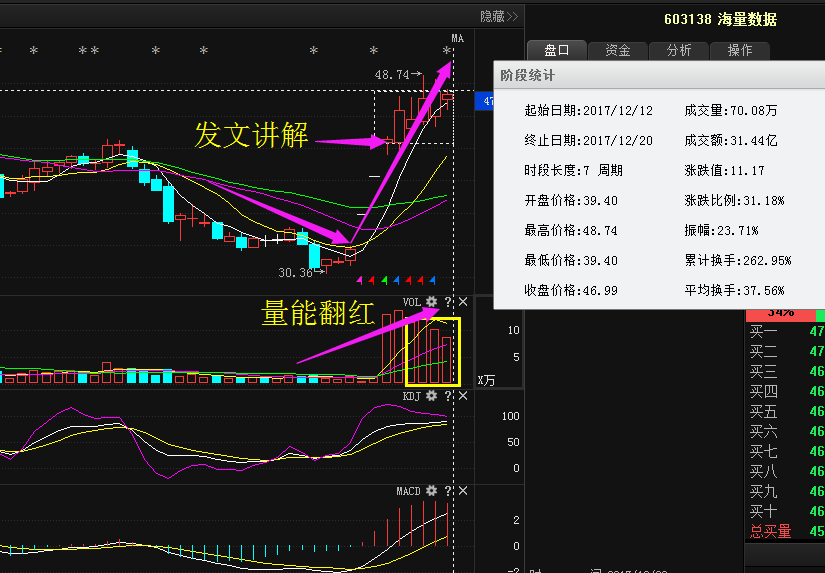Click the 总买量 total row

[786, 531]
